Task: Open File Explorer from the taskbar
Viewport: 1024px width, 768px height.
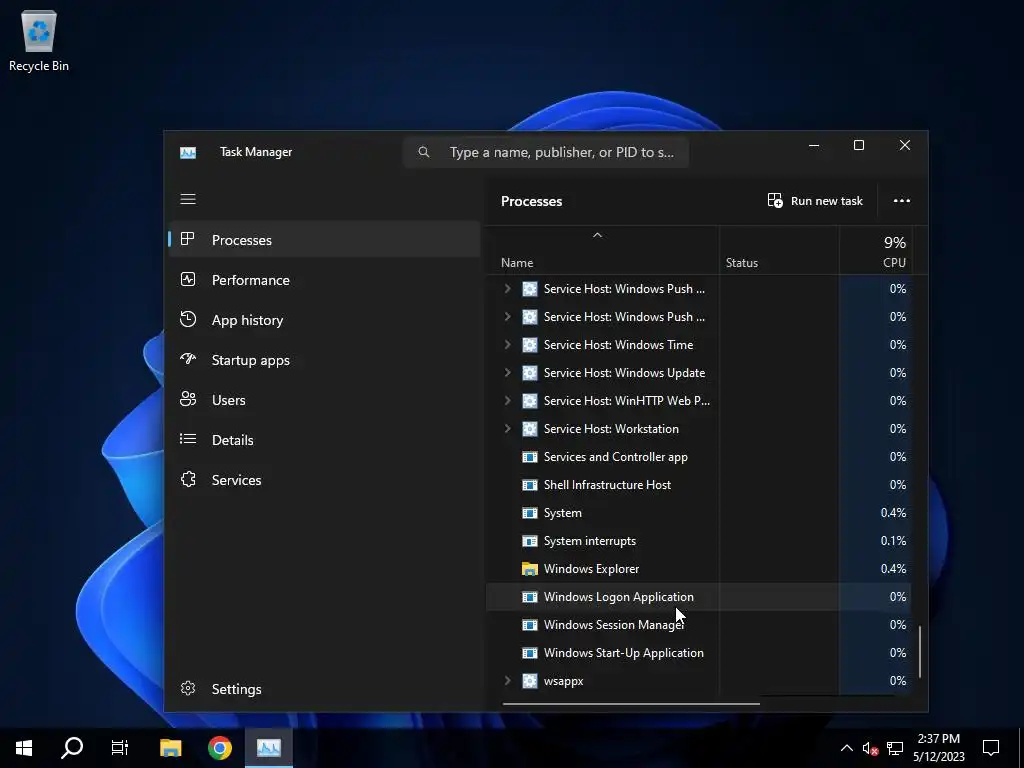Action: (x=170, y=748)
